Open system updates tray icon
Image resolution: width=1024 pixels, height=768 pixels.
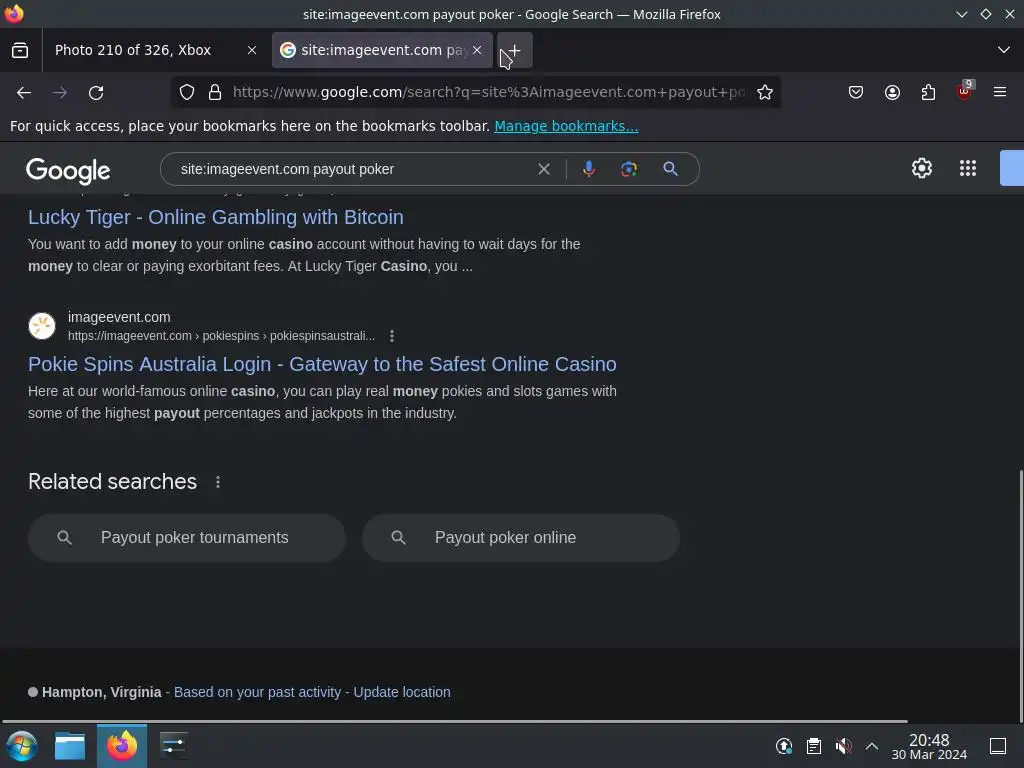pos(784,746)
